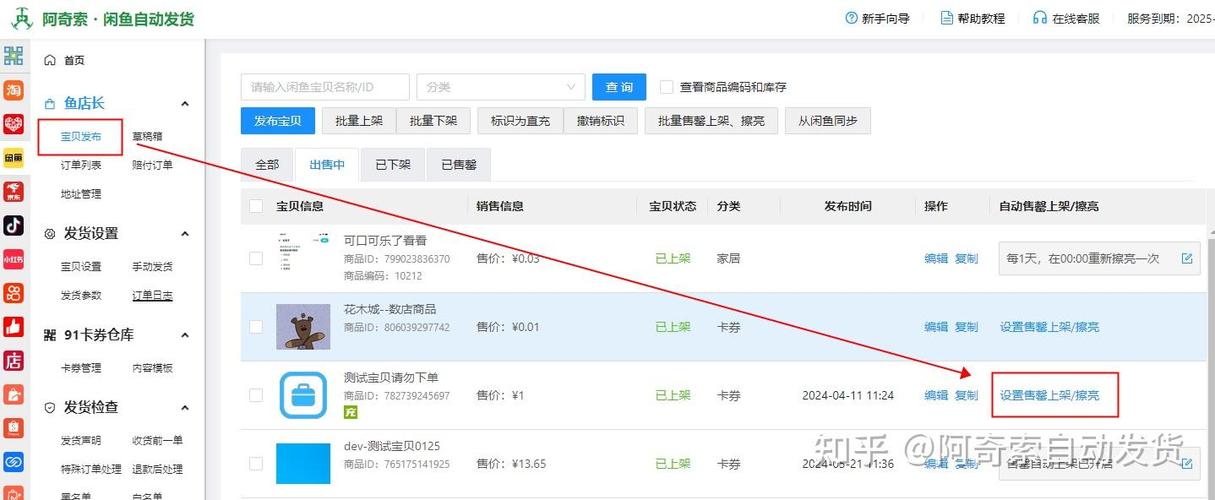This screenshot has width=1215, height=500.
Task: Enable 查看商品编码和库存 checkbox
Action: 667,87
